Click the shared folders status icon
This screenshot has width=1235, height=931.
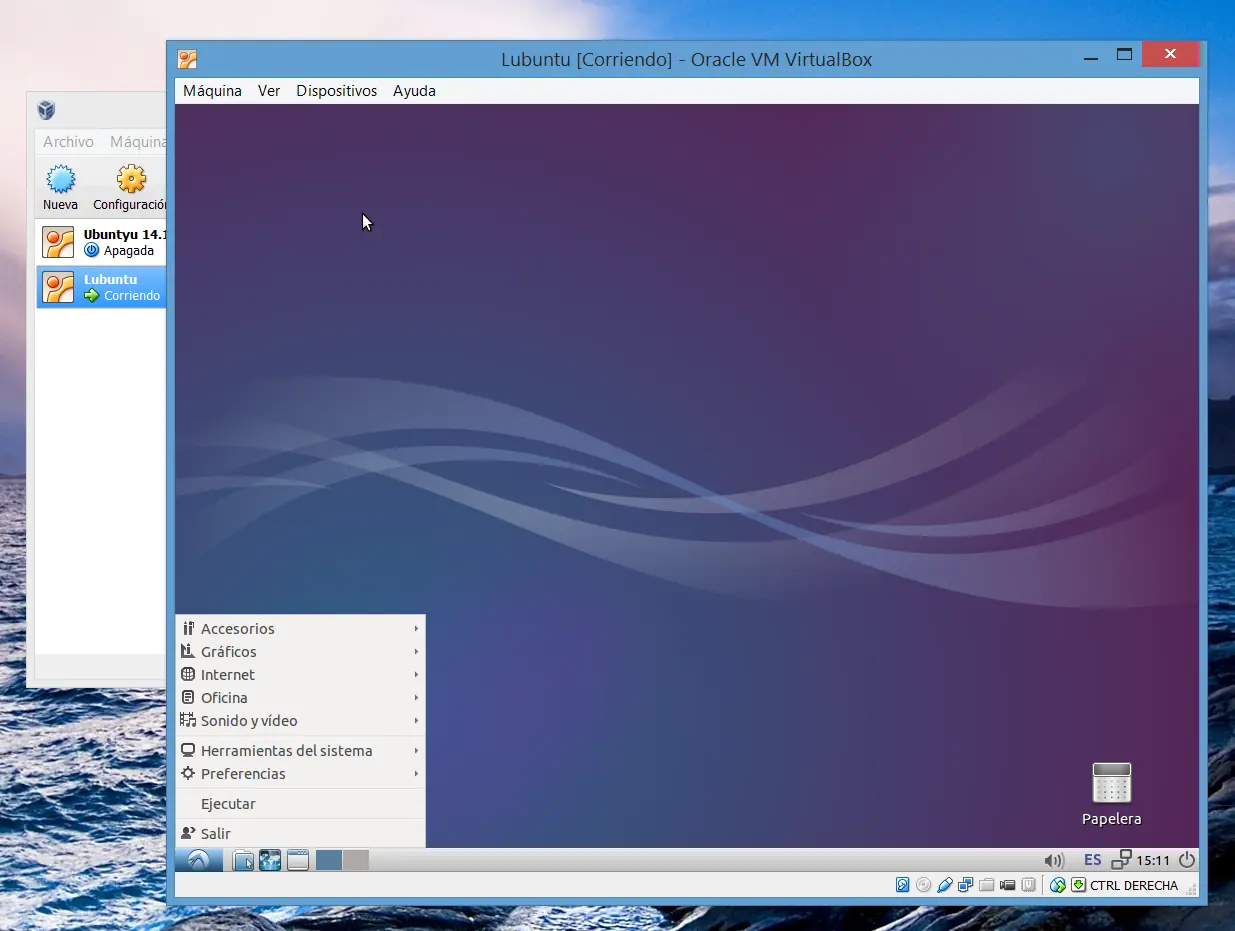coord(986,884)
